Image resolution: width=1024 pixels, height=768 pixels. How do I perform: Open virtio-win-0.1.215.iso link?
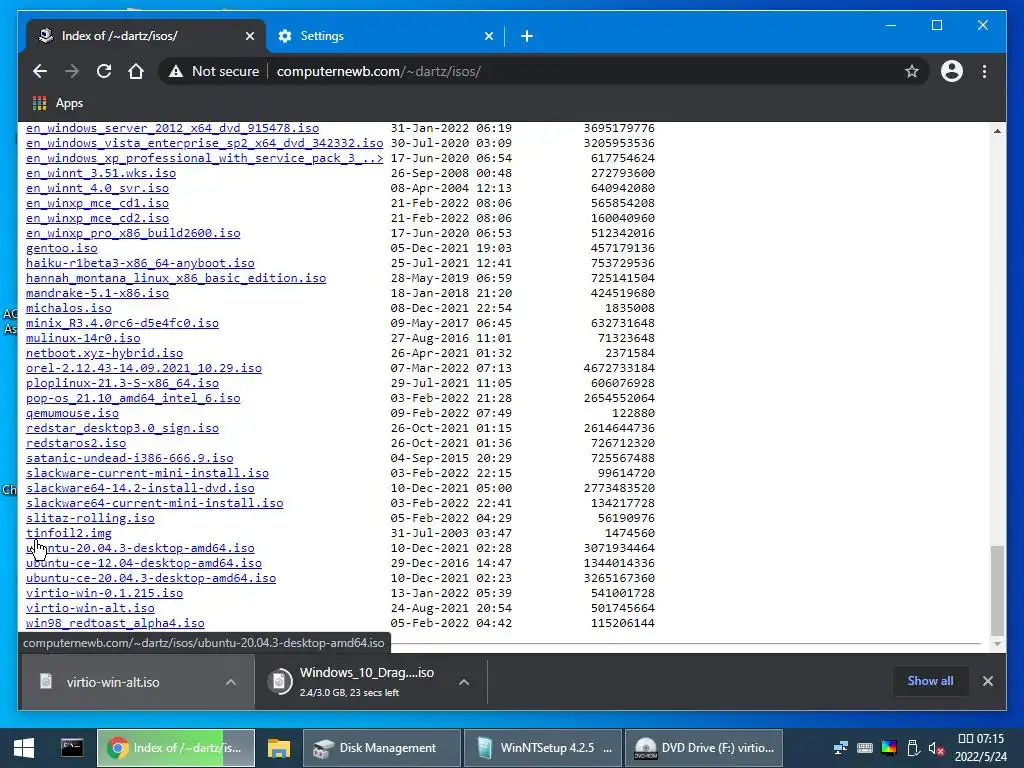point(104,594)
